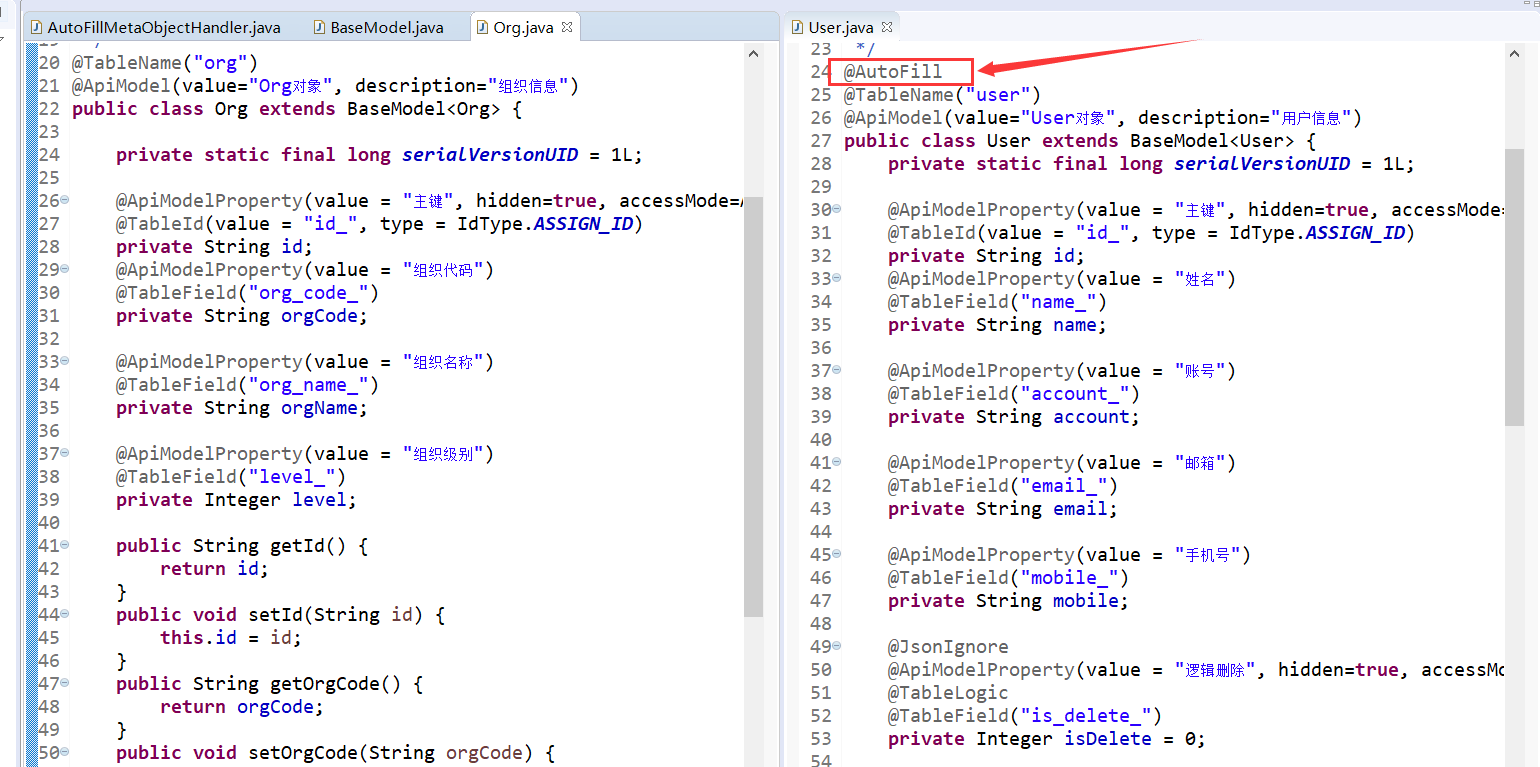The width and height of the screenshot is (1540, 767).
Task: Collapse the fold marker at User.java line 49
Action: click(x=837, y=646)
